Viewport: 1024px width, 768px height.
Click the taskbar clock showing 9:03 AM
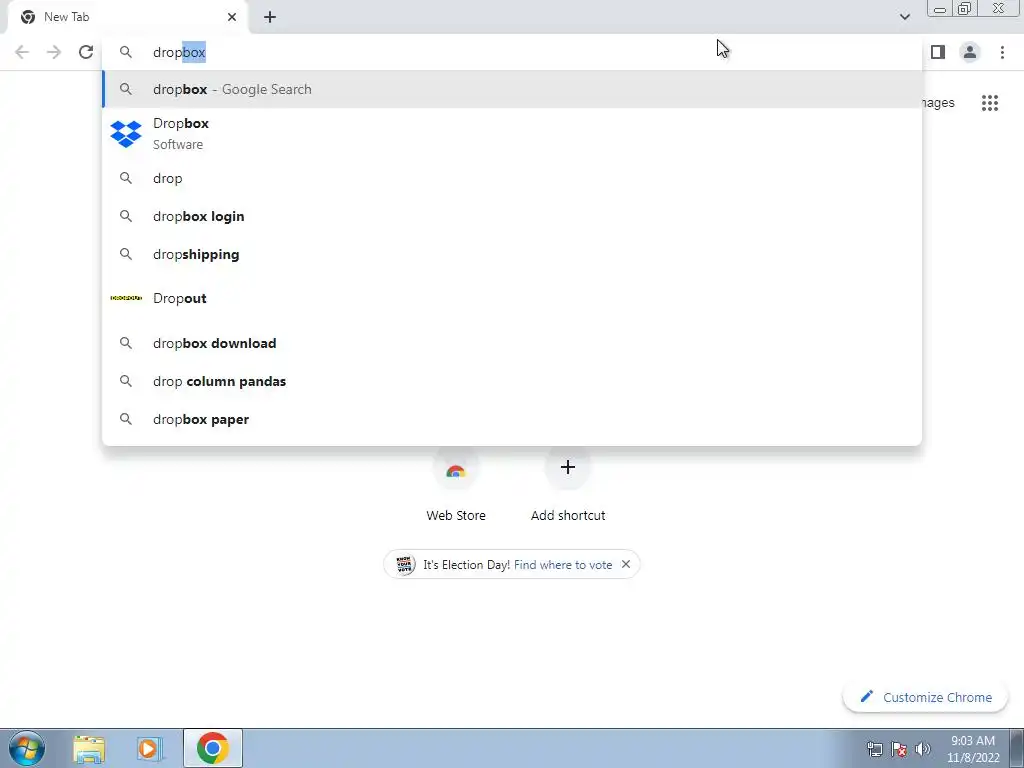(973, 749)
